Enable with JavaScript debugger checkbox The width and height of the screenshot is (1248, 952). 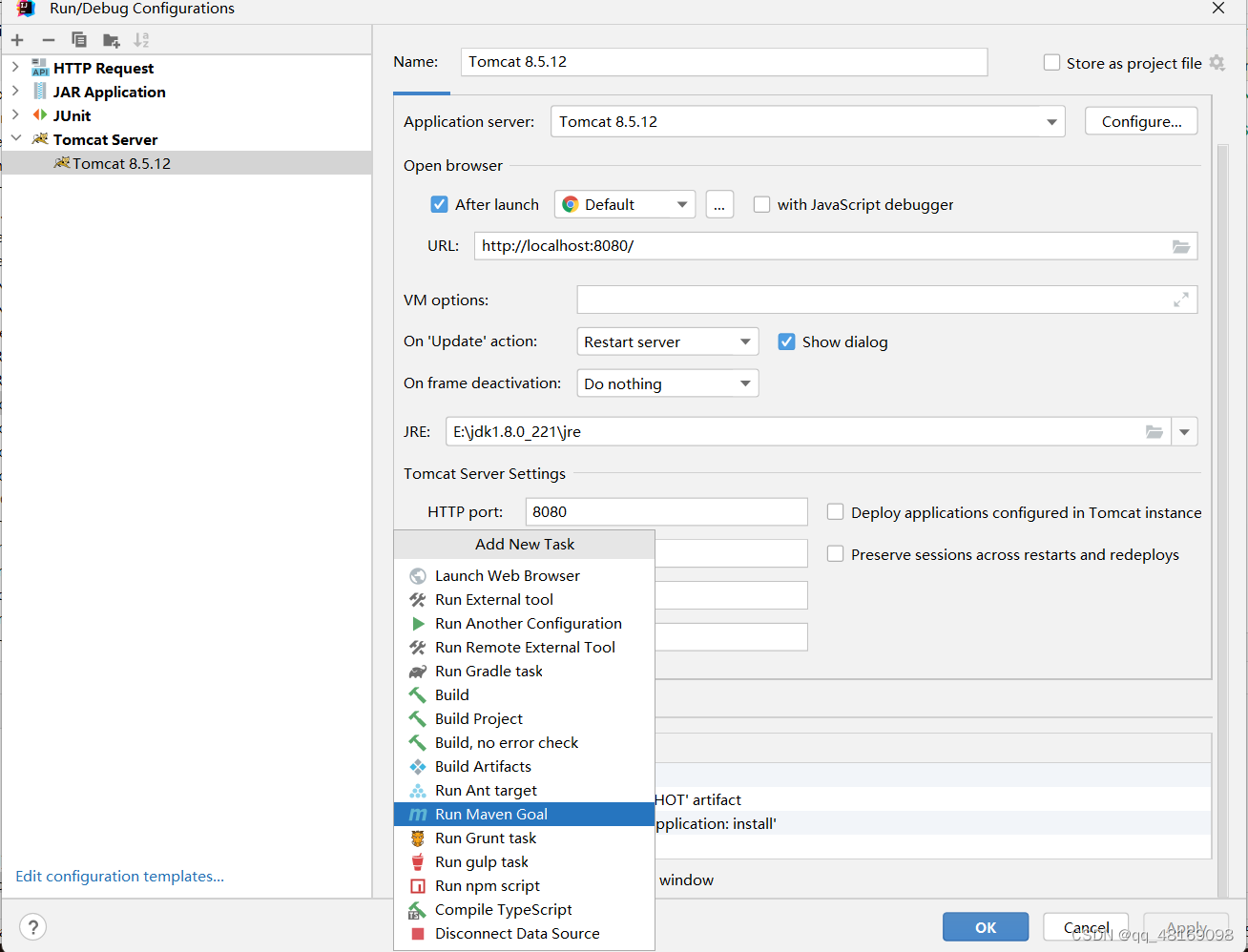click(x=762, y=204)
